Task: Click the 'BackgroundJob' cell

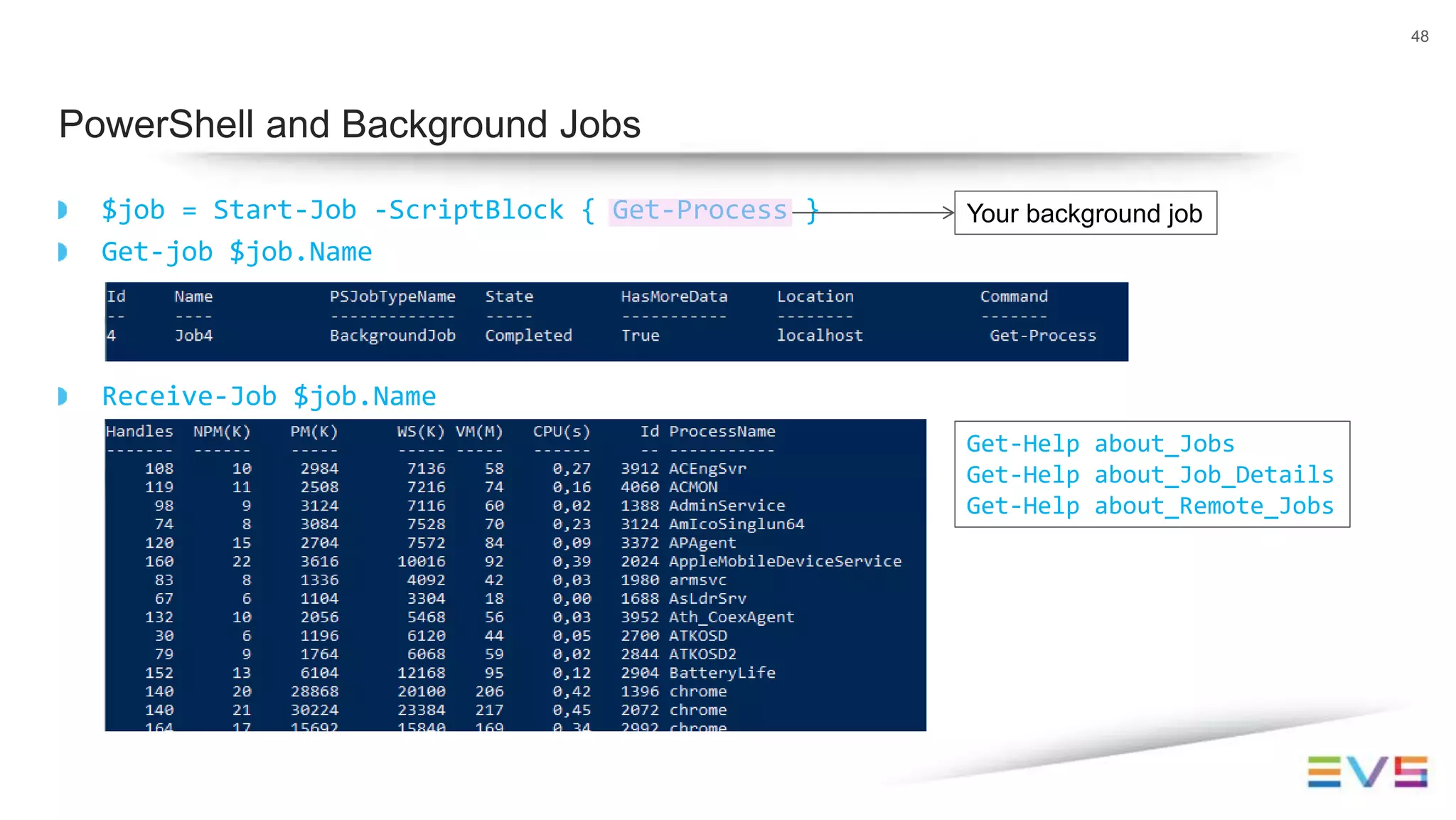Action: pyautogui.click(x=392, y=336)
